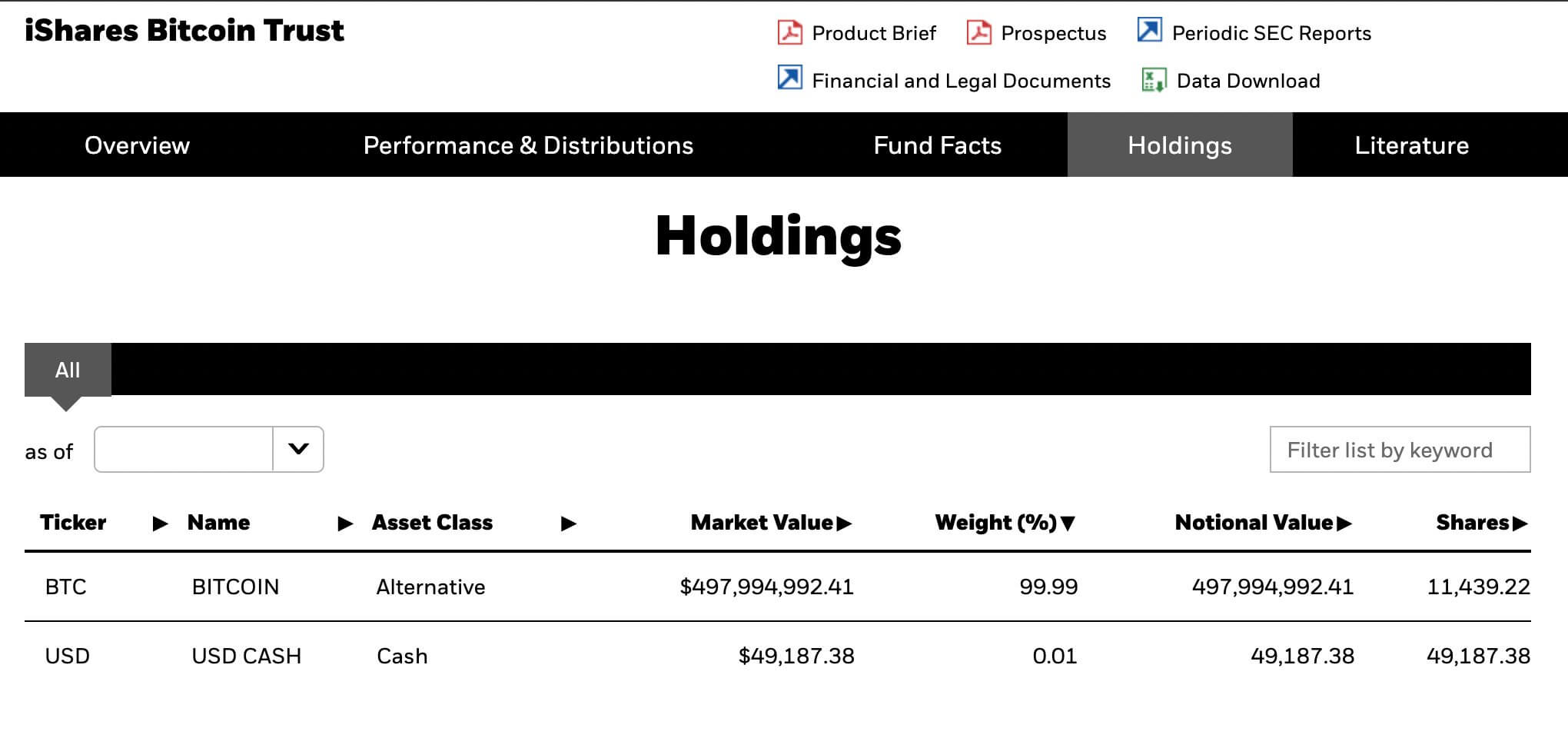Expand the sort arrow on Ticker column
The image size is (1568, 738).
[161, 524]
